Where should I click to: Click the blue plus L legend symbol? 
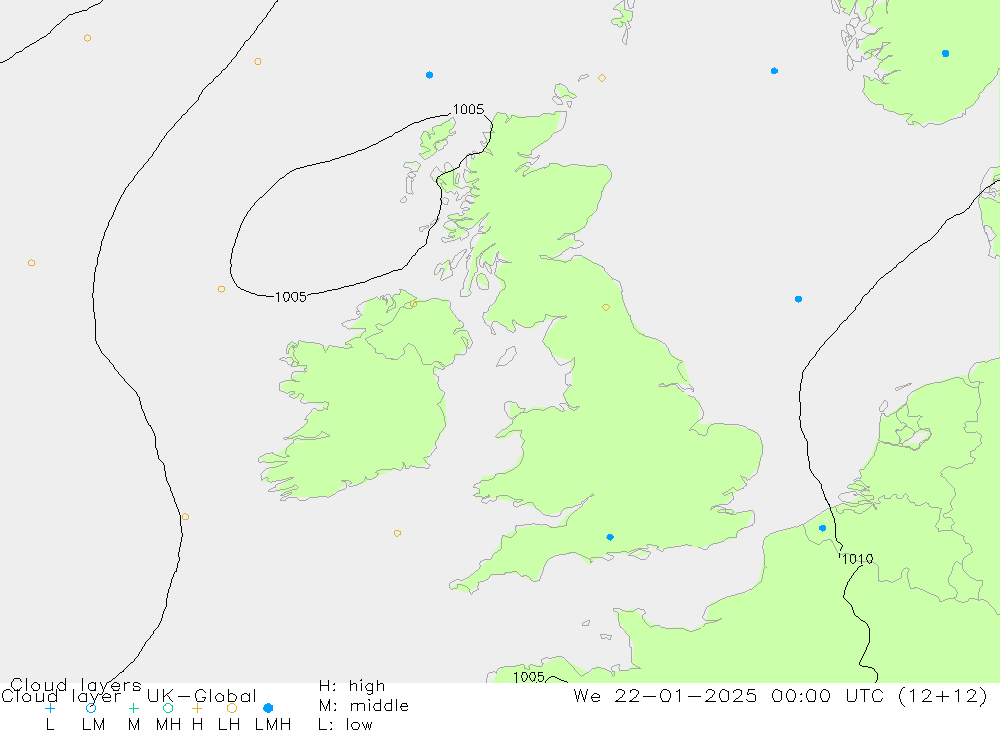point(50,708)
